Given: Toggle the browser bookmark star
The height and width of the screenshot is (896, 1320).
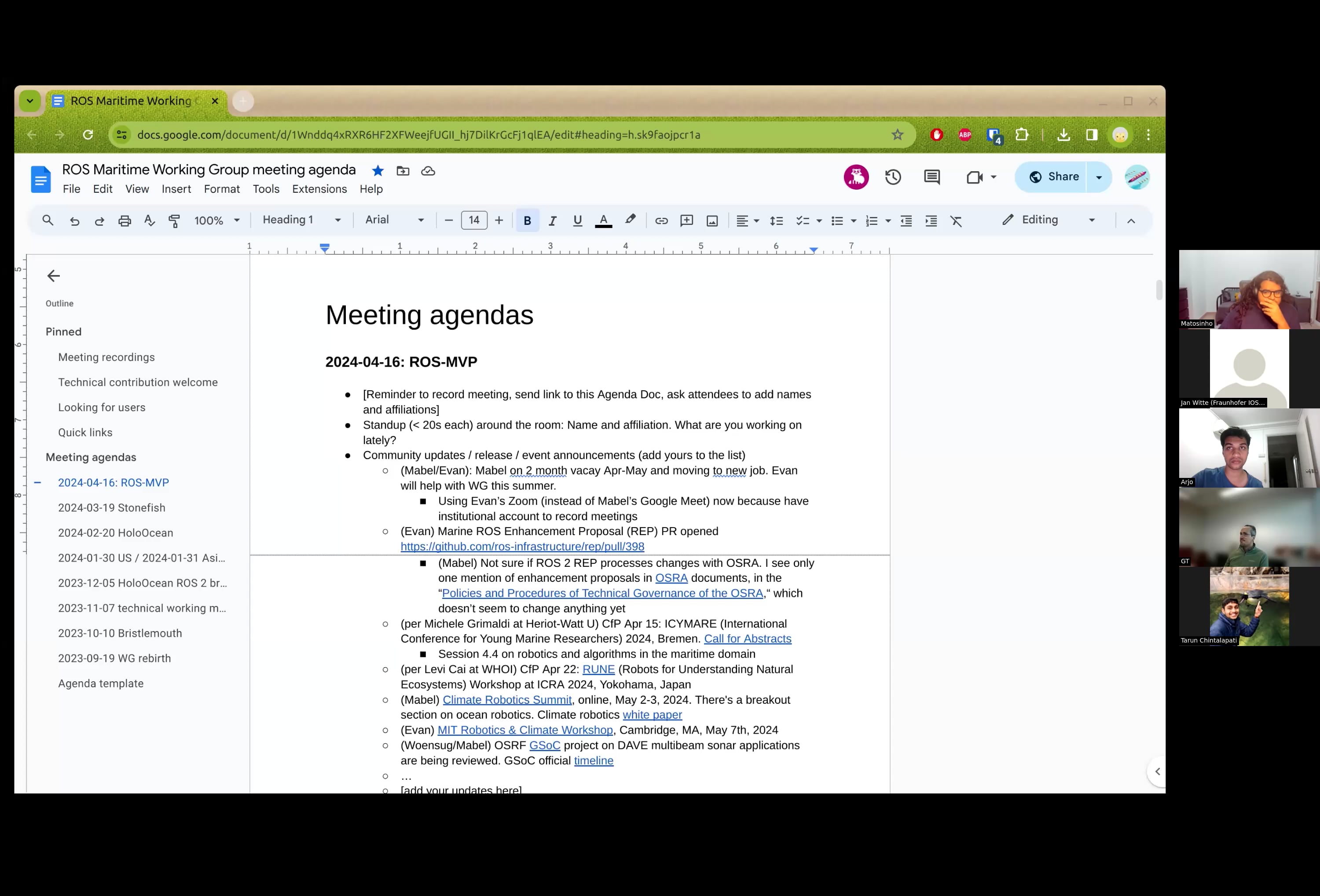Looking at the screenshot, I should coord(898,135).
